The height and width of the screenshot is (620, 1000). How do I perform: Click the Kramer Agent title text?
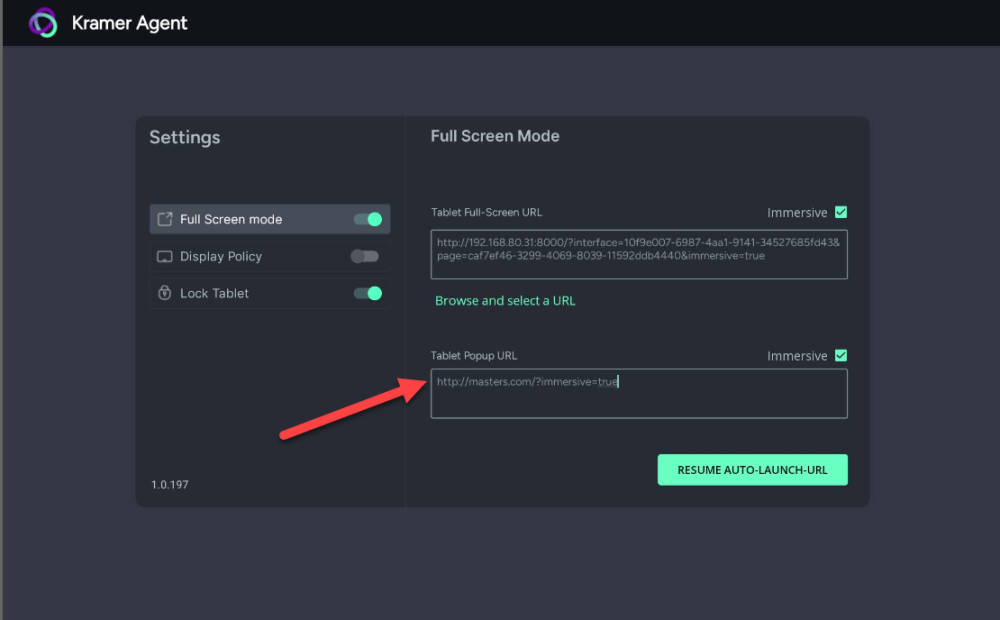coord(130,23)
